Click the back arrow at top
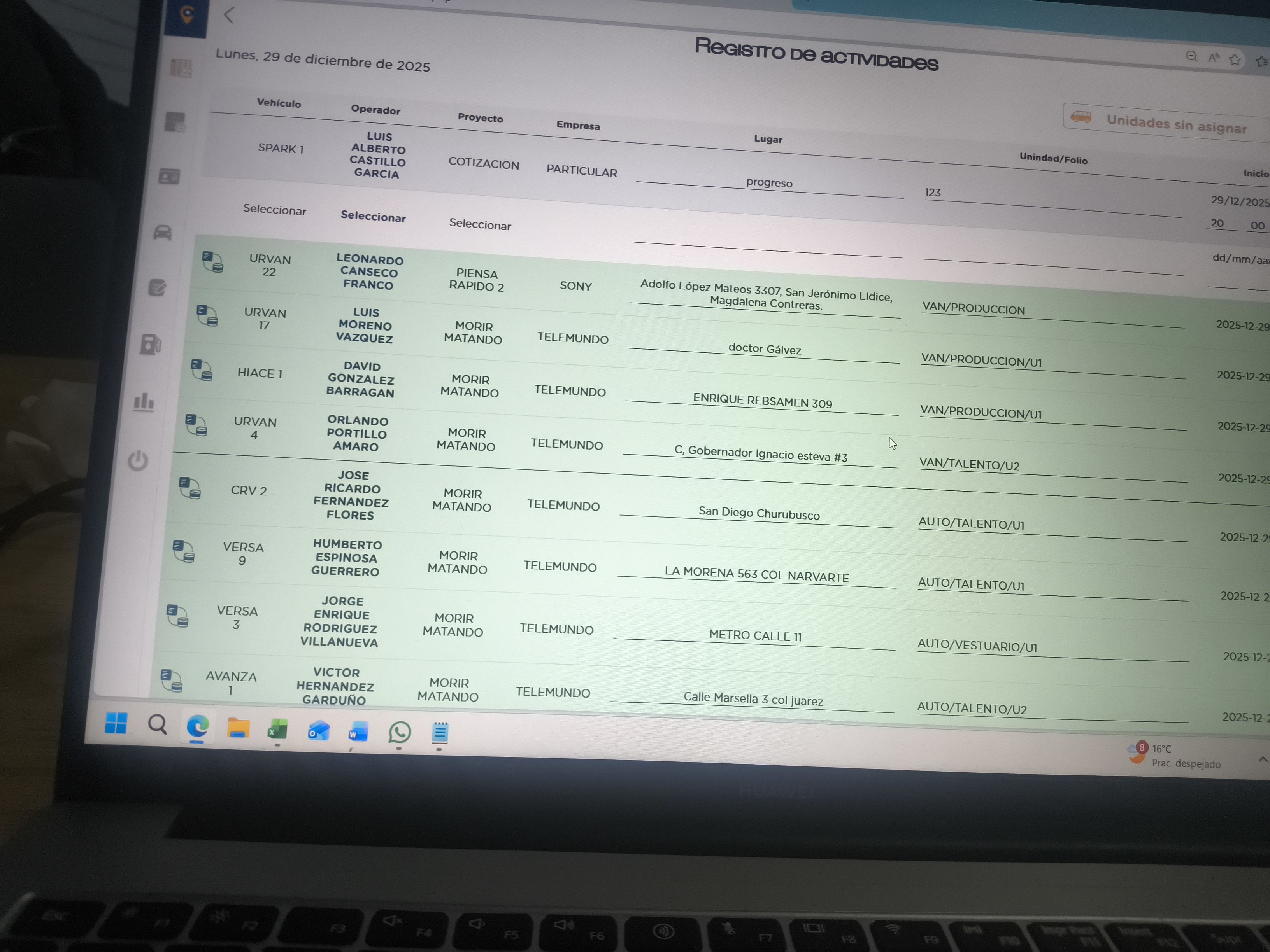This screenshot has width=1270, height=952. coord(229,15)
